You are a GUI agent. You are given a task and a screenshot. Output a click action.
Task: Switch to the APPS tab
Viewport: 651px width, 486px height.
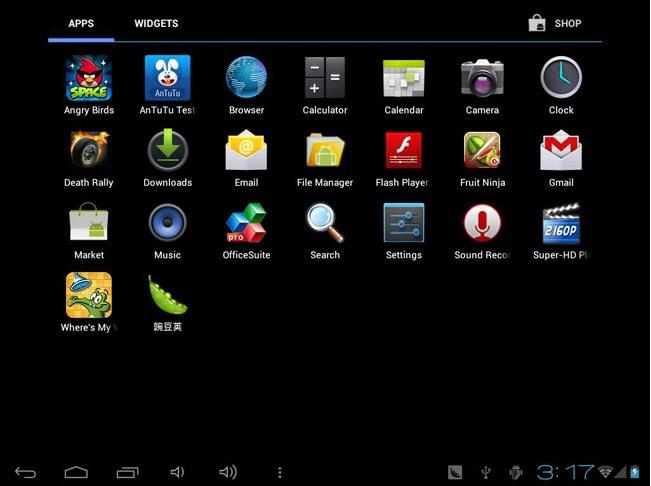pos(81,23)
